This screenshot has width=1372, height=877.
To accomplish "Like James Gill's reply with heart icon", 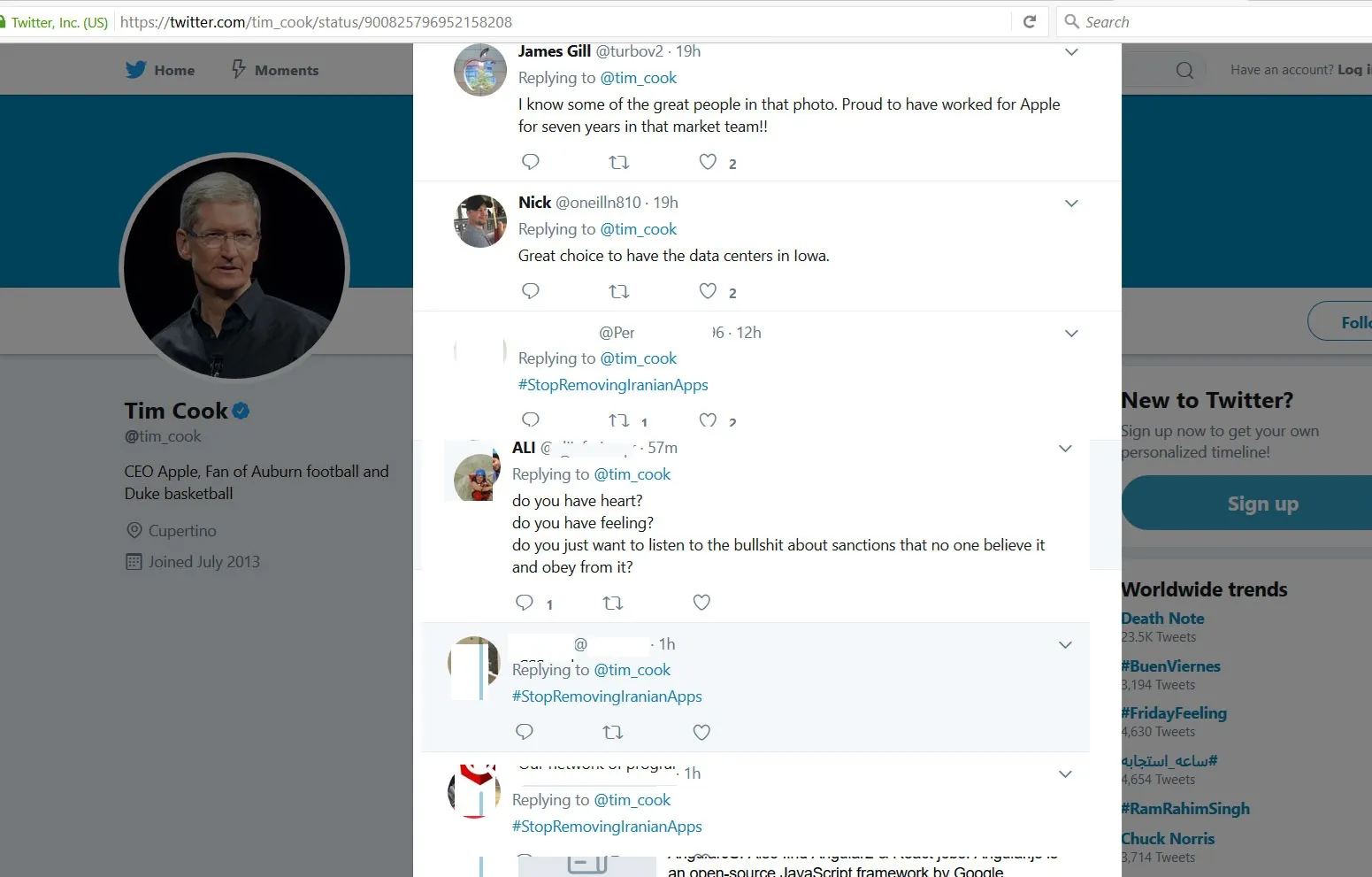I will coord(708,162).
